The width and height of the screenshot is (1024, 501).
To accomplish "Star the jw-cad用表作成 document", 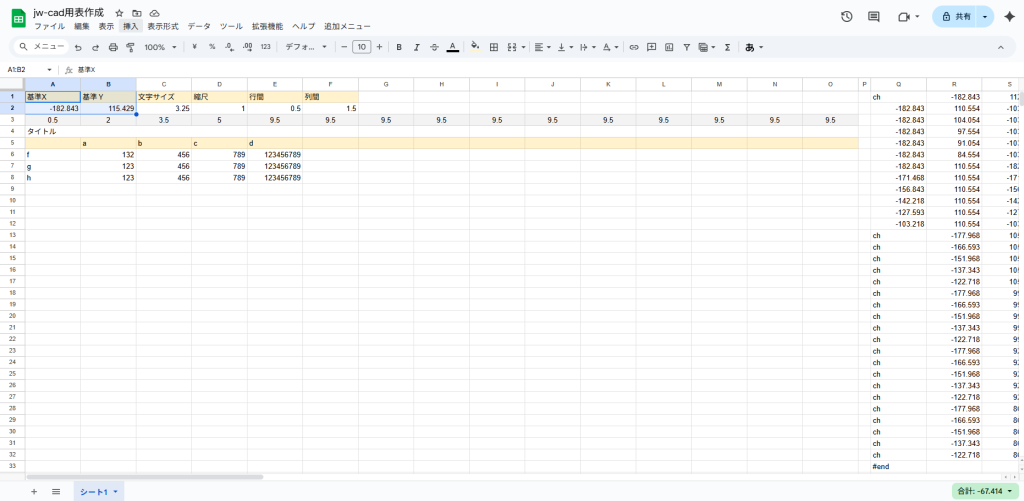I will pyautogui.click(x=119, y=13).
